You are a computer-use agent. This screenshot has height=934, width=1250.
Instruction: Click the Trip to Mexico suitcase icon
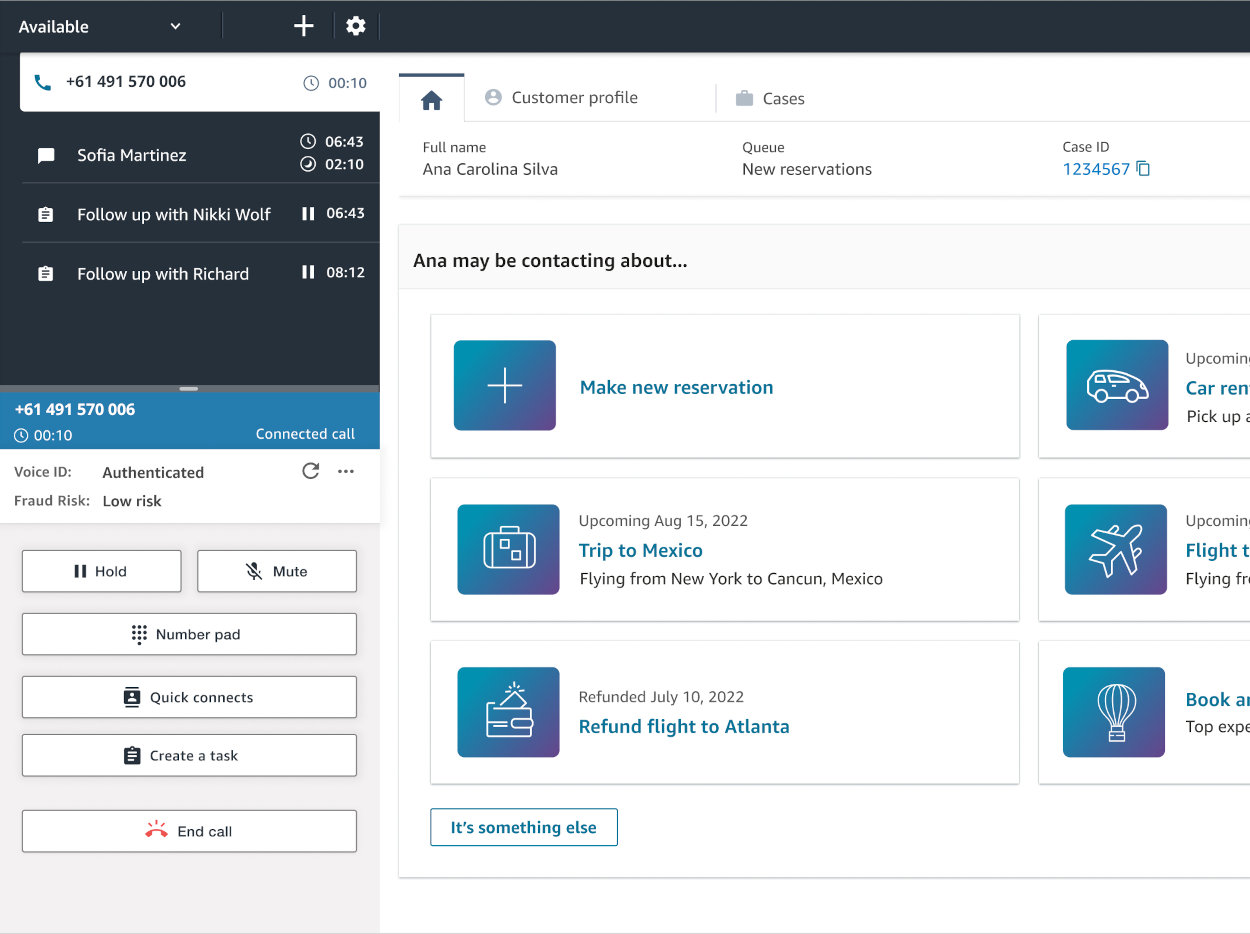tap(508, 550)
